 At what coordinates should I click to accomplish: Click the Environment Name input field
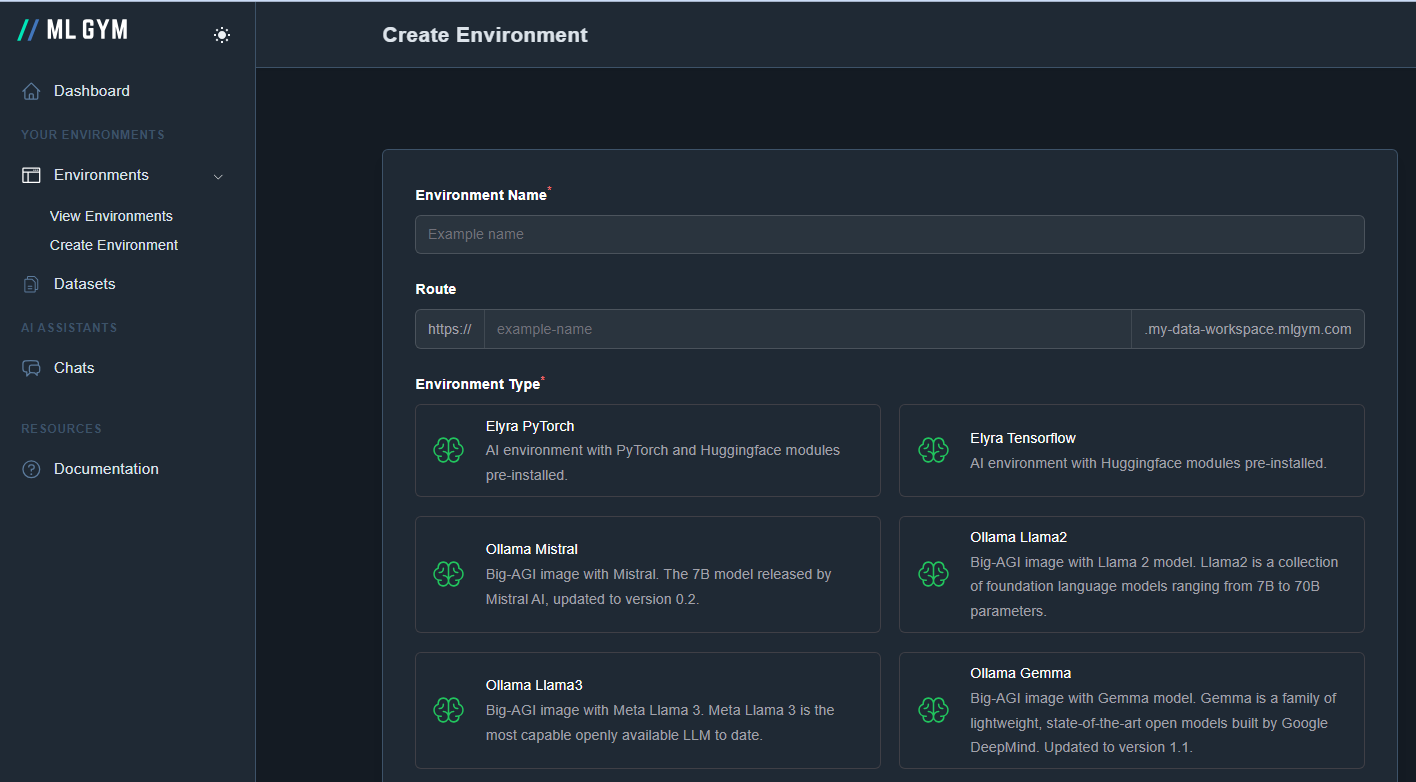pos(889,234)
